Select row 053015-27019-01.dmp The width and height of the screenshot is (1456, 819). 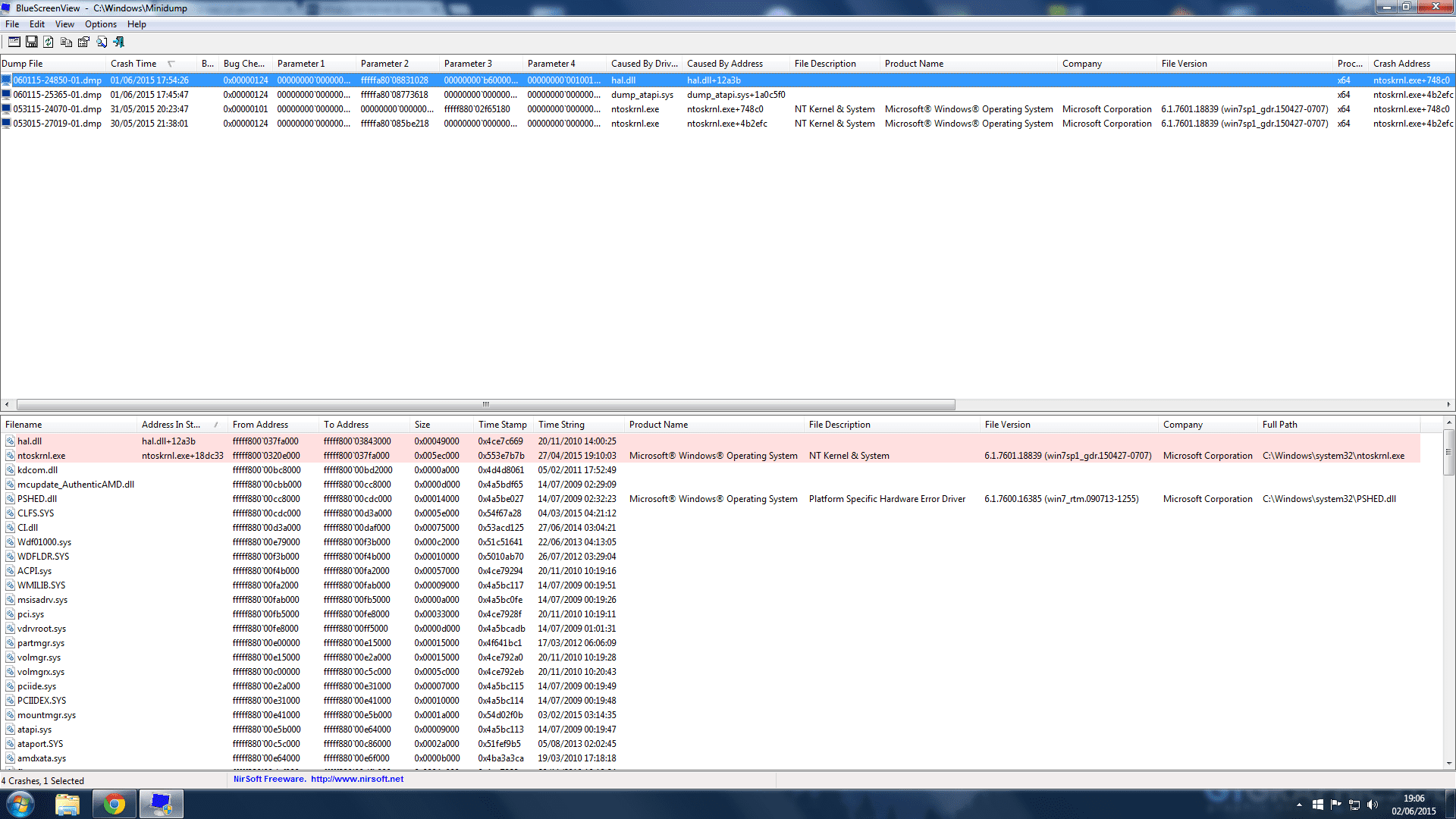tap(727, 124)
